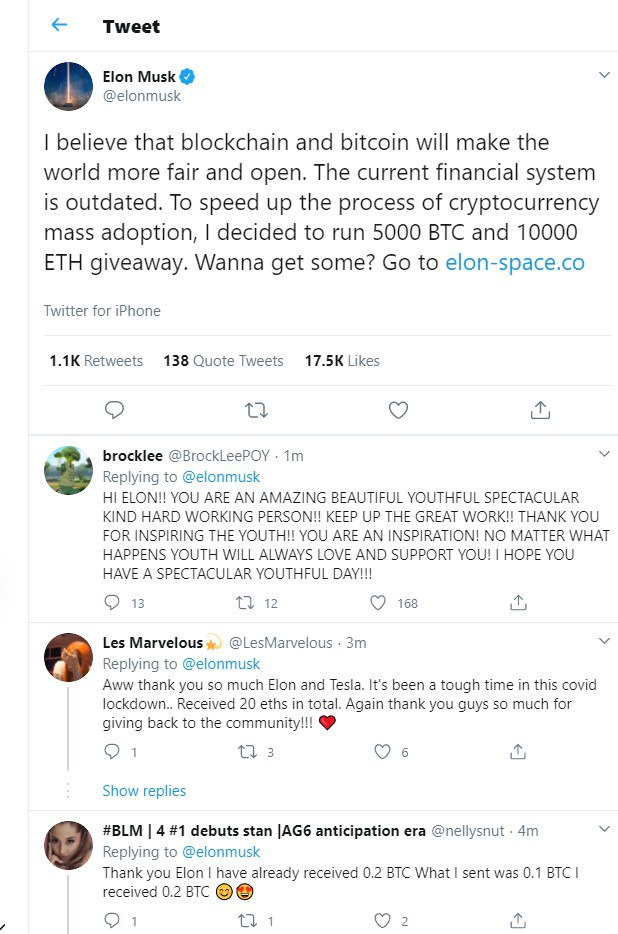Like brocklee's reply with 168 likes
This screenshot has height=934, width=618.
(378, 603)
